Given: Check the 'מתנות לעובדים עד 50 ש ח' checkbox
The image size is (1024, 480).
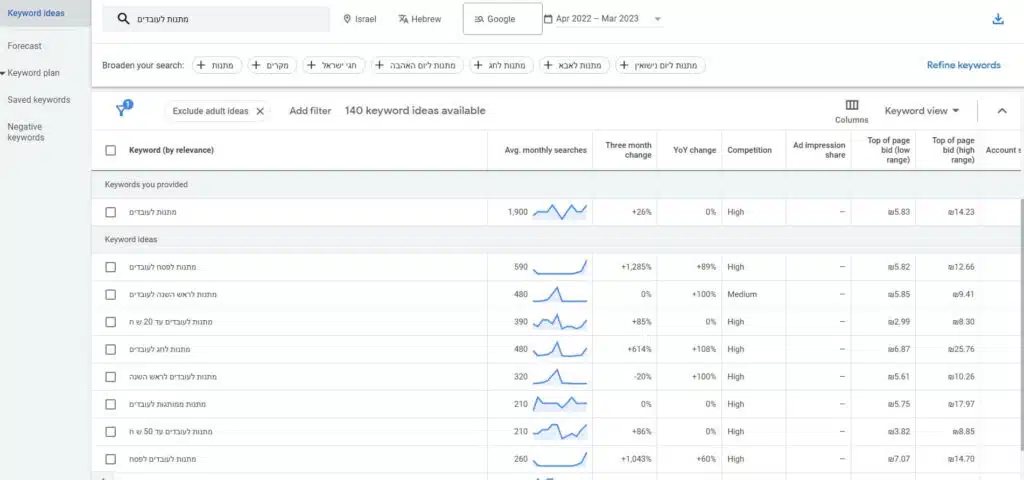Looking at the screenshot, I should click(110, 432).
